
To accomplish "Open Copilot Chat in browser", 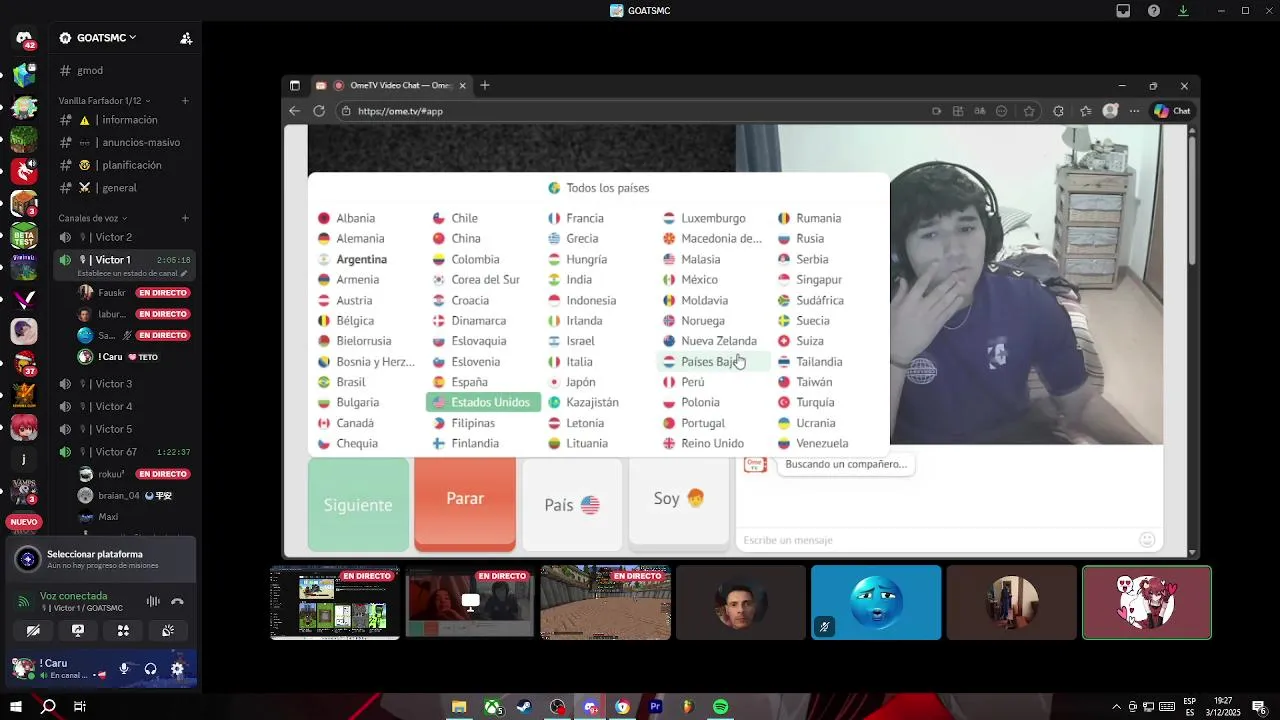I will (x=1173, y=111).
